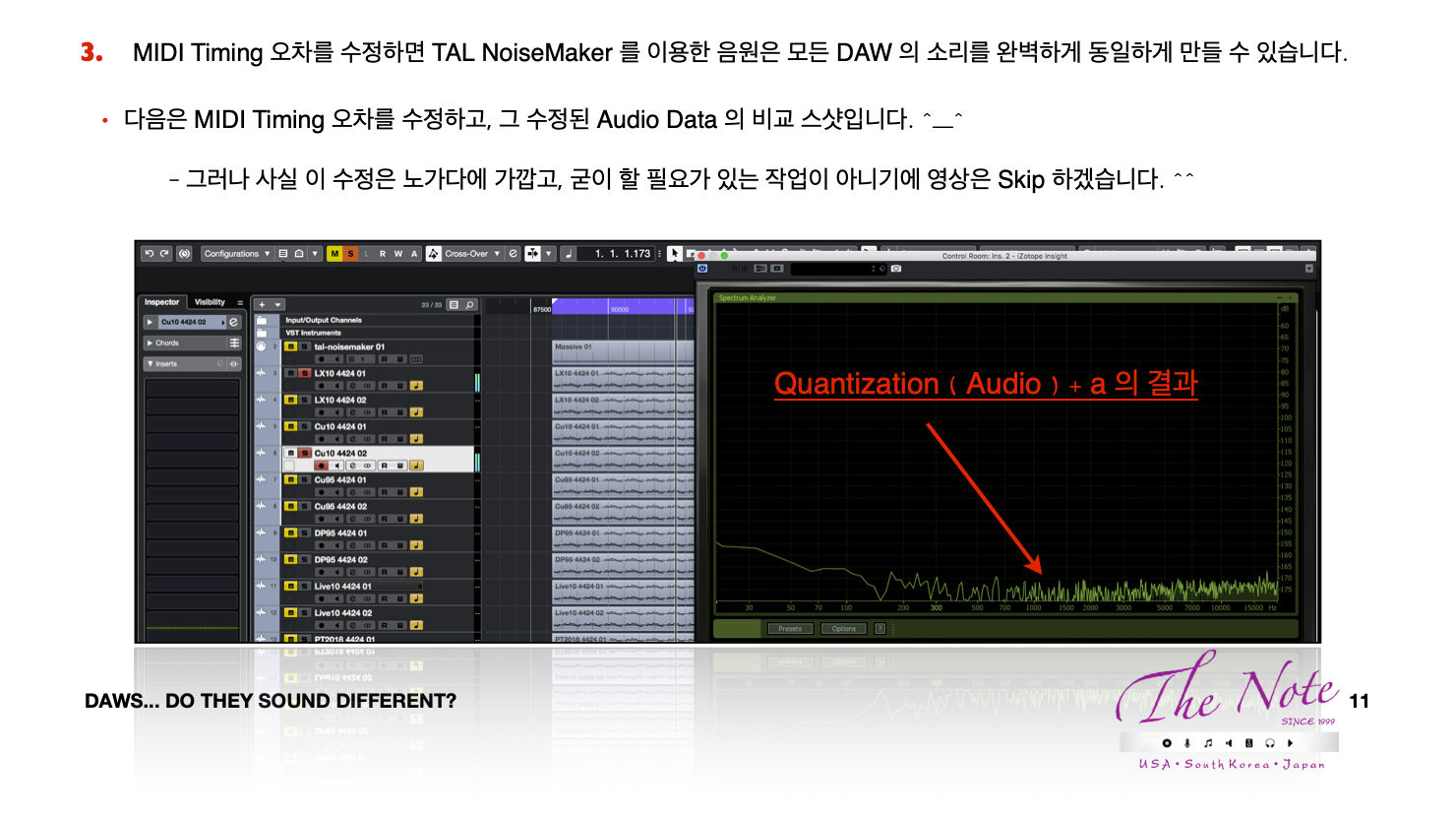Open the Inspector settings menu icon
Viewport: 1456px width, 815px height.
point(240,302)
